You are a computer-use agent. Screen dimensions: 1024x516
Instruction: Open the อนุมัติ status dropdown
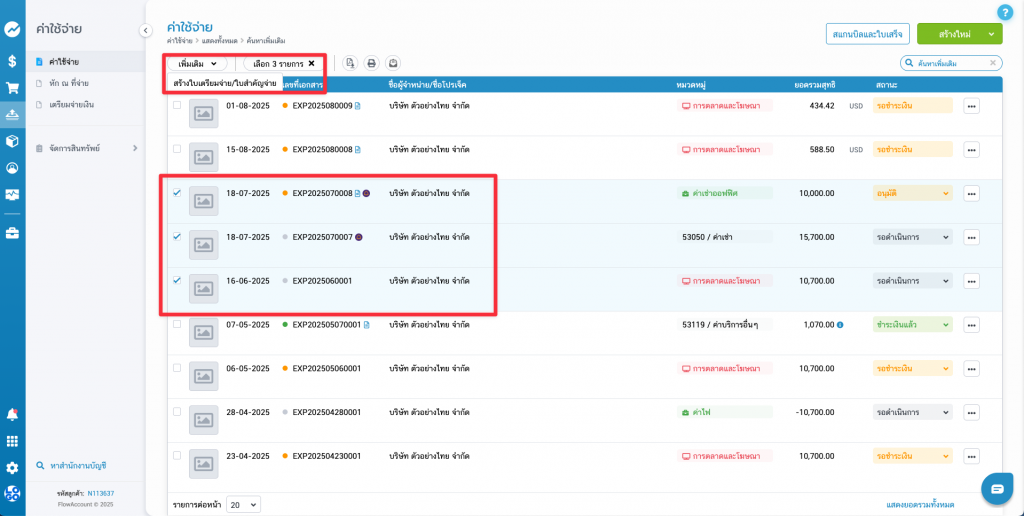tap(913, 193)
